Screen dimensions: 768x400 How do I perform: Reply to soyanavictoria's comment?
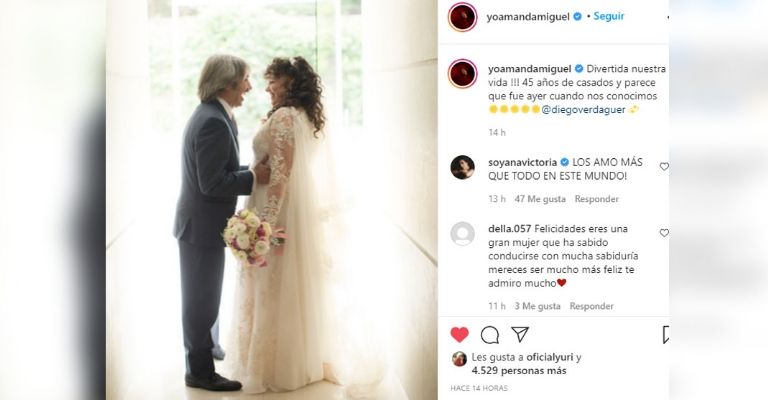click(597, 199)
